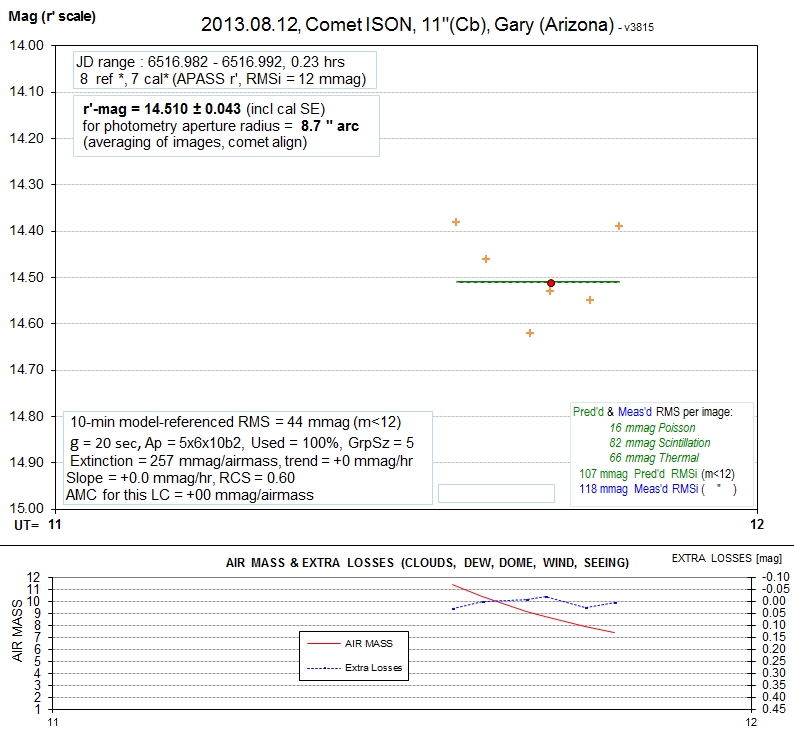Click "(averaging of images, comet align)" text

(x=195, y=142)
